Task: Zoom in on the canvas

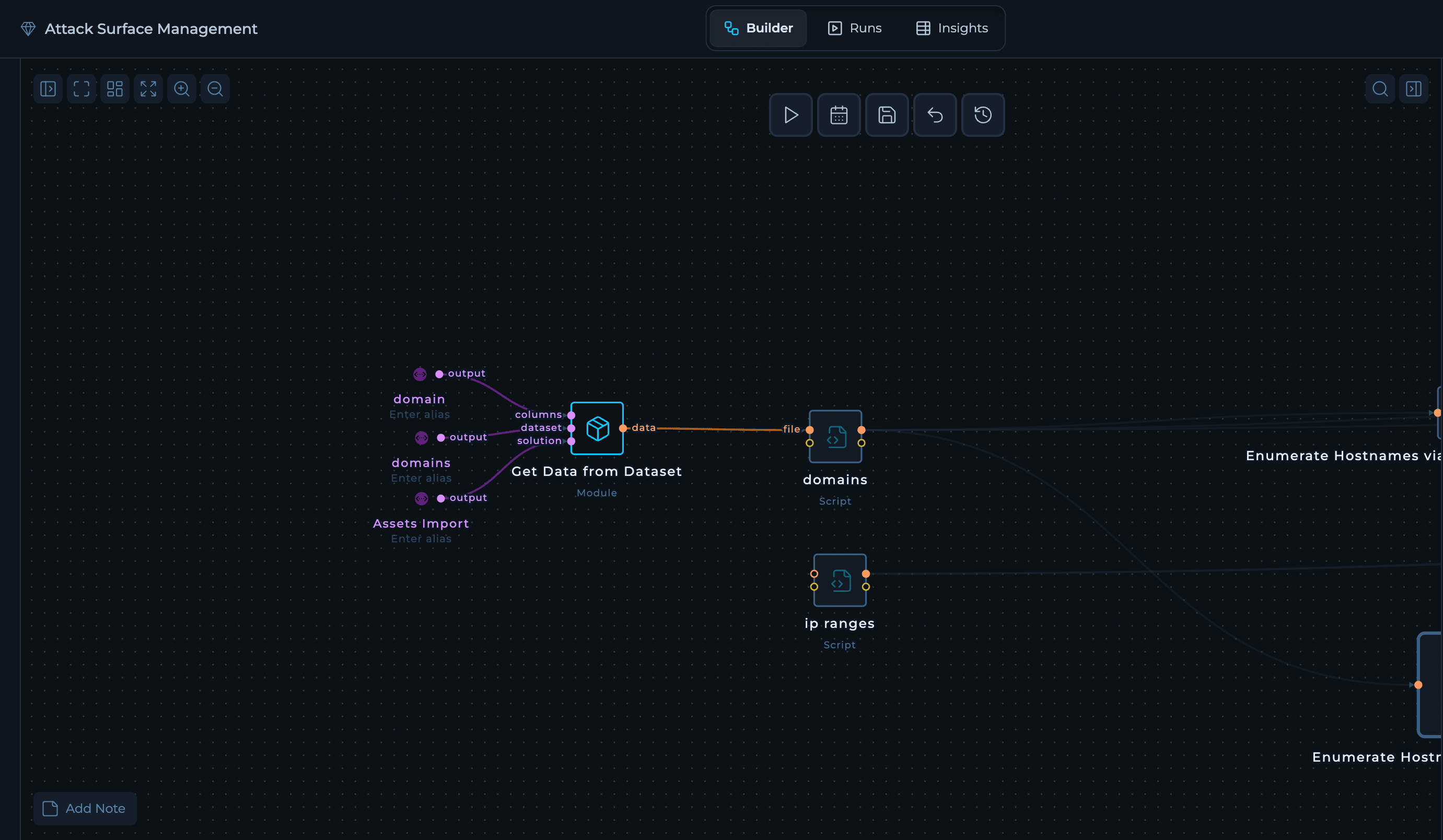Action: click(181, 89)
